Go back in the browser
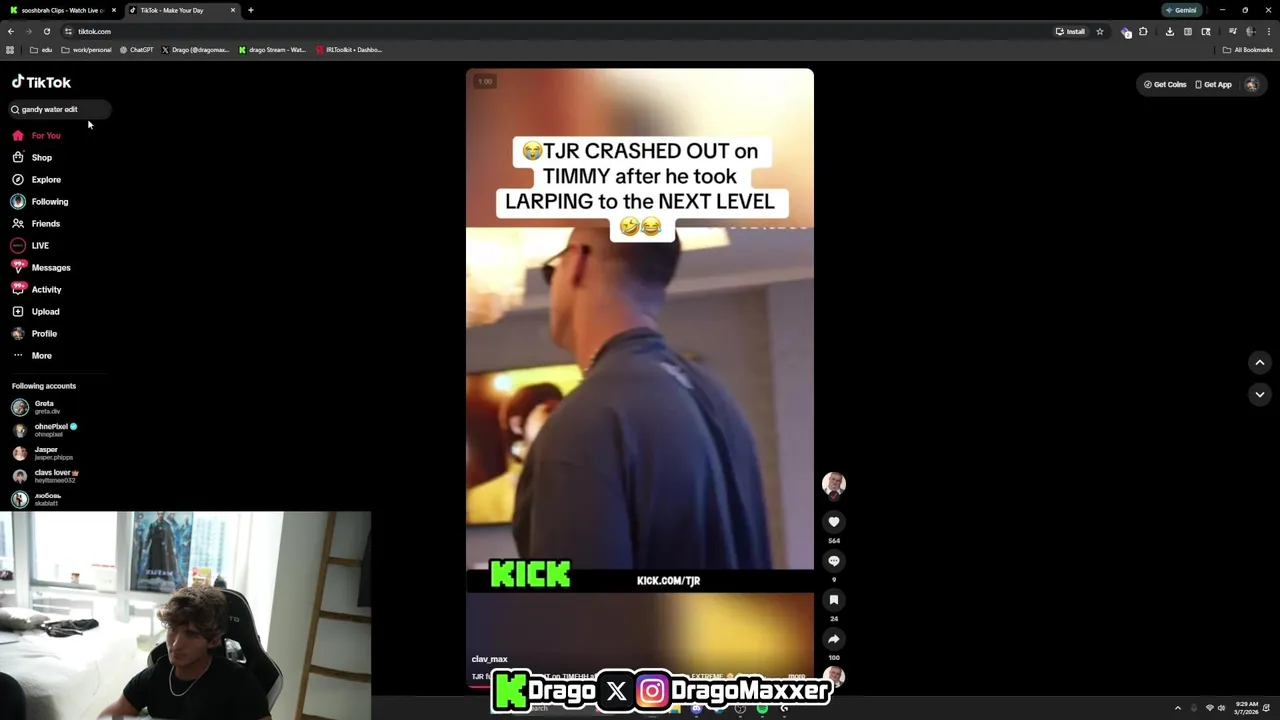This screenshot has height=720, width=1280. click(x=11, y=31)
